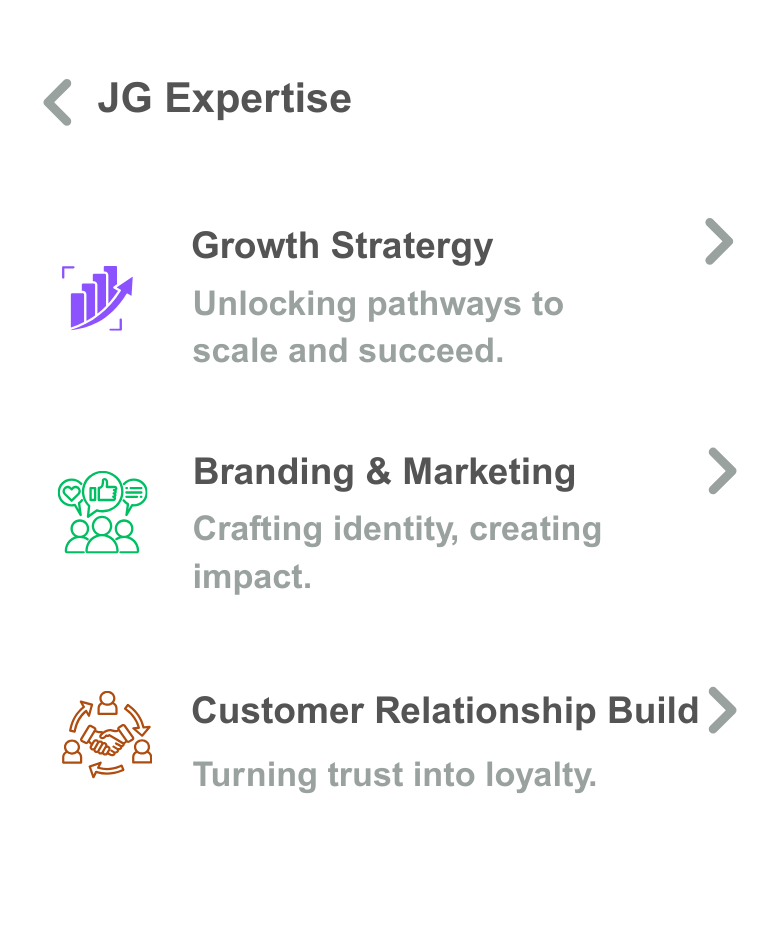Click the orange Customer Relationship icon
Screen dimensions: 780x930
pos(106,734)
